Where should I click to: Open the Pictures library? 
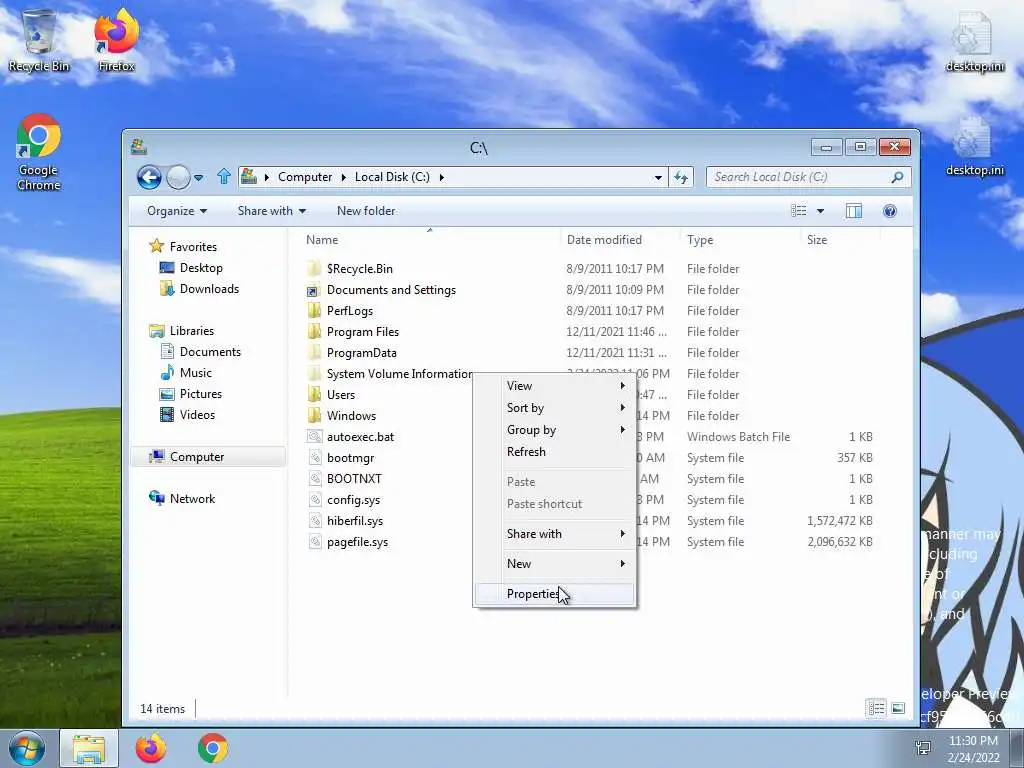191,394
